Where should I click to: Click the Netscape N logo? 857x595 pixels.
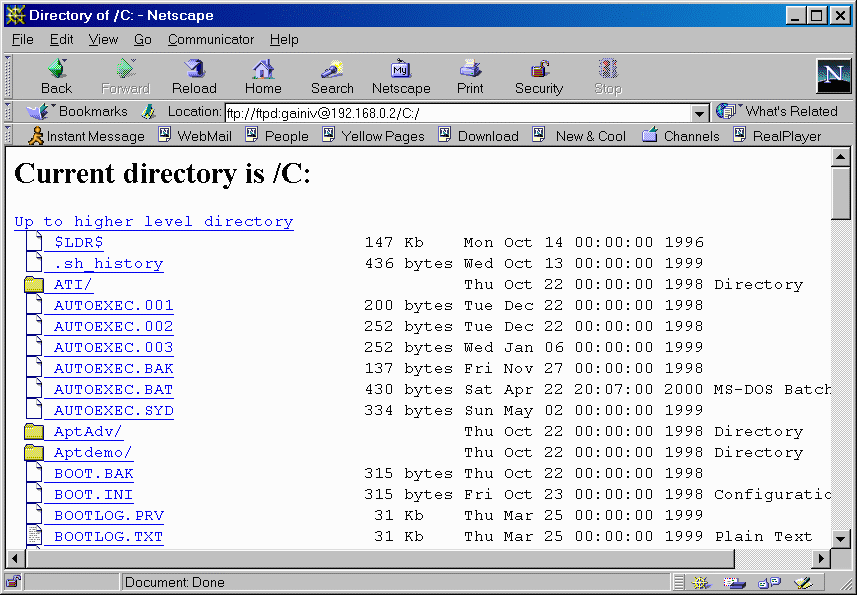833,76
